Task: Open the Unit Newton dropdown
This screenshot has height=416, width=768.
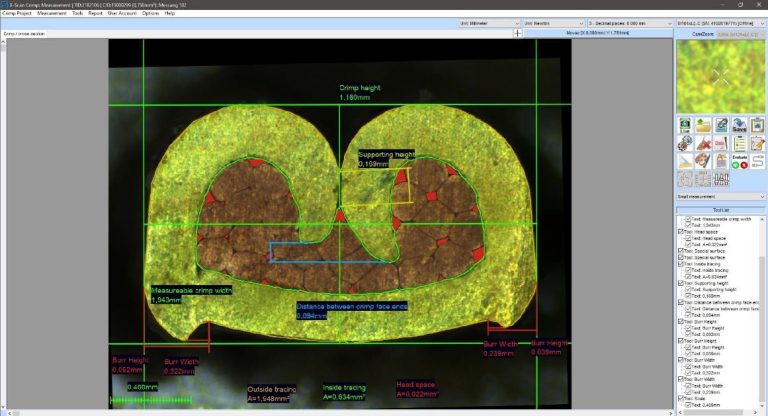Action: pos(553,23)
